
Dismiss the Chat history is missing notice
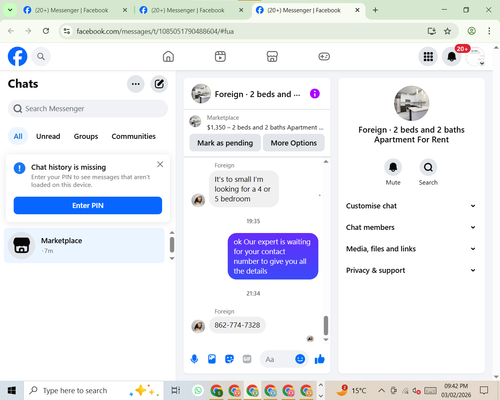(x=160, y=164)
